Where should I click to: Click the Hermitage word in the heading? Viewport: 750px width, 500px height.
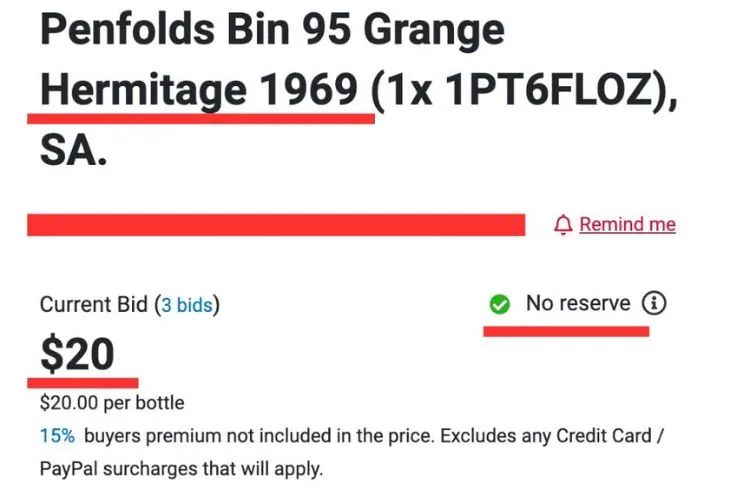142,92
